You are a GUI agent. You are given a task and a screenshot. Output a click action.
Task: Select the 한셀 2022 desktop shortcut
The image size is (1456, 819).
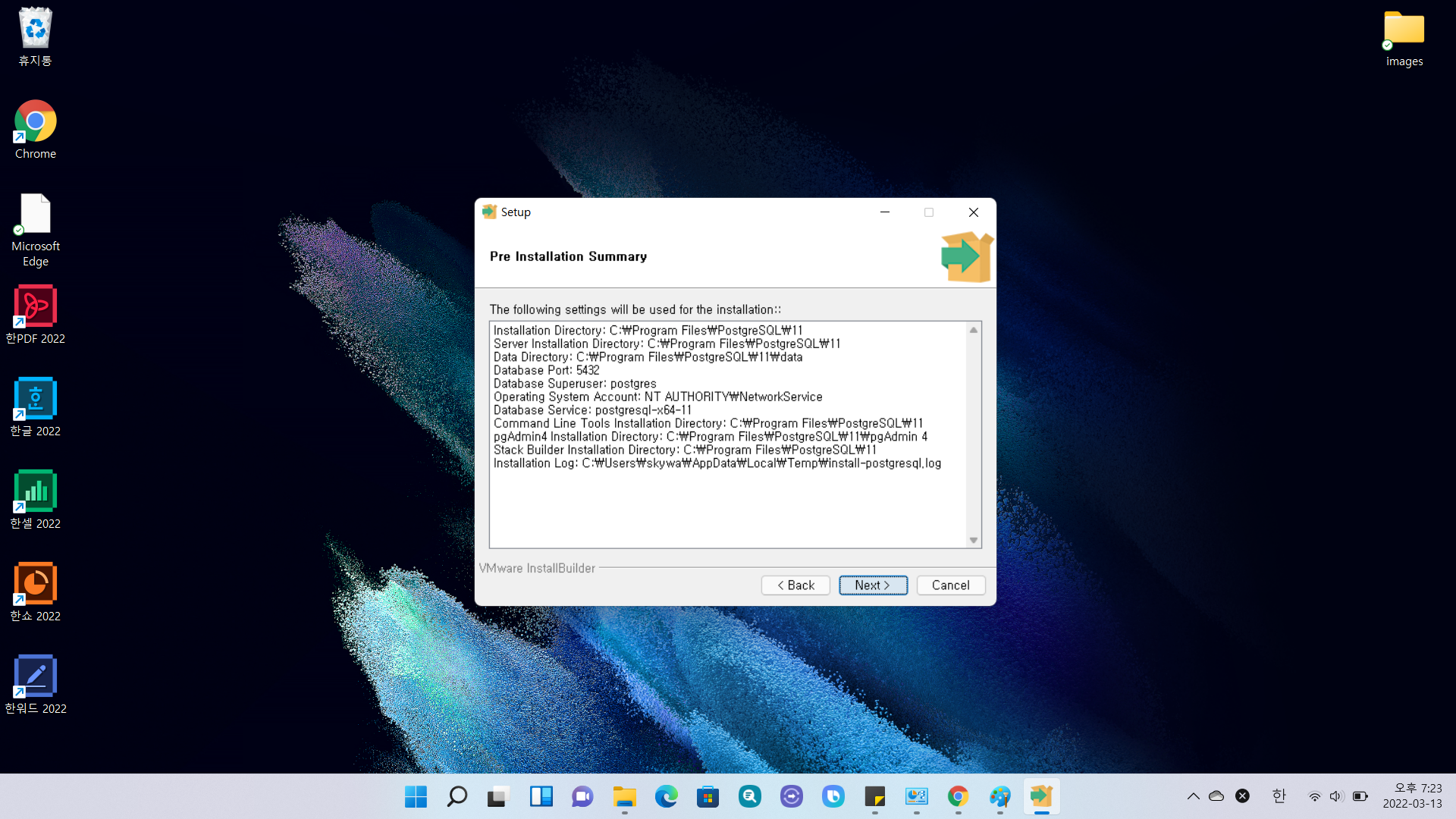tap(35, 499)
